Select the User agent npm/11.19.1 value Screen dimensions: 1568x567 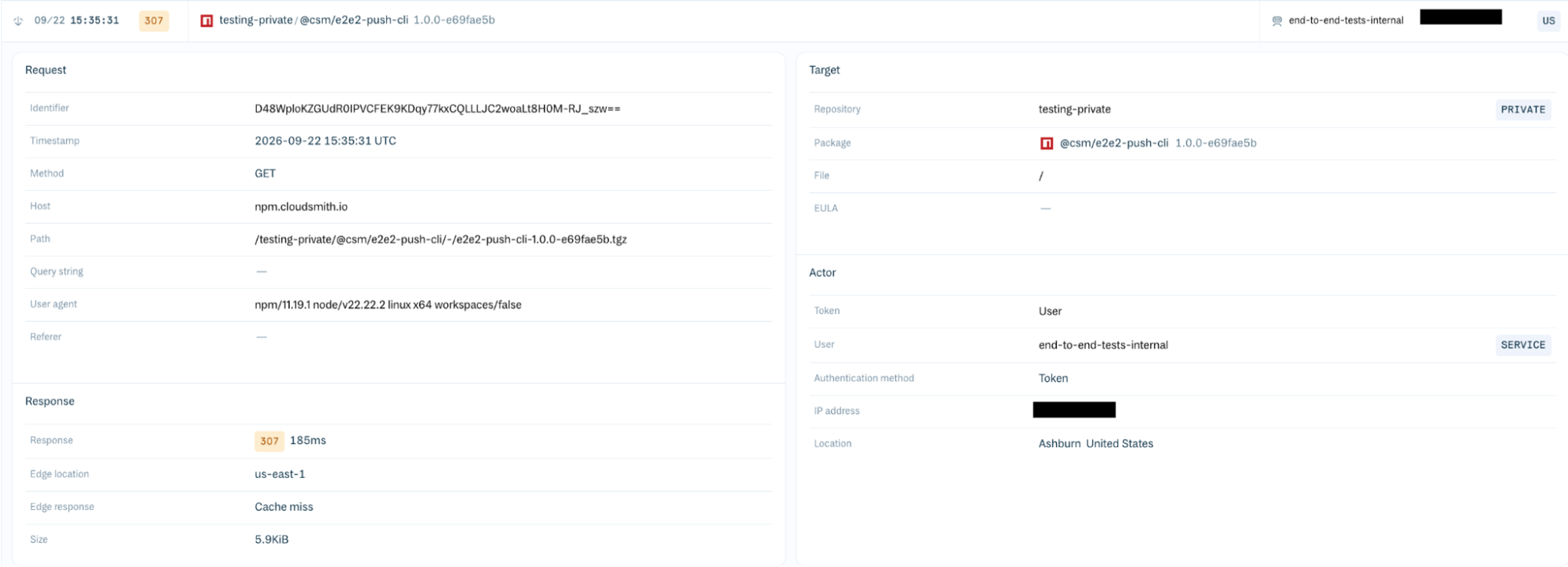point(388,305)
